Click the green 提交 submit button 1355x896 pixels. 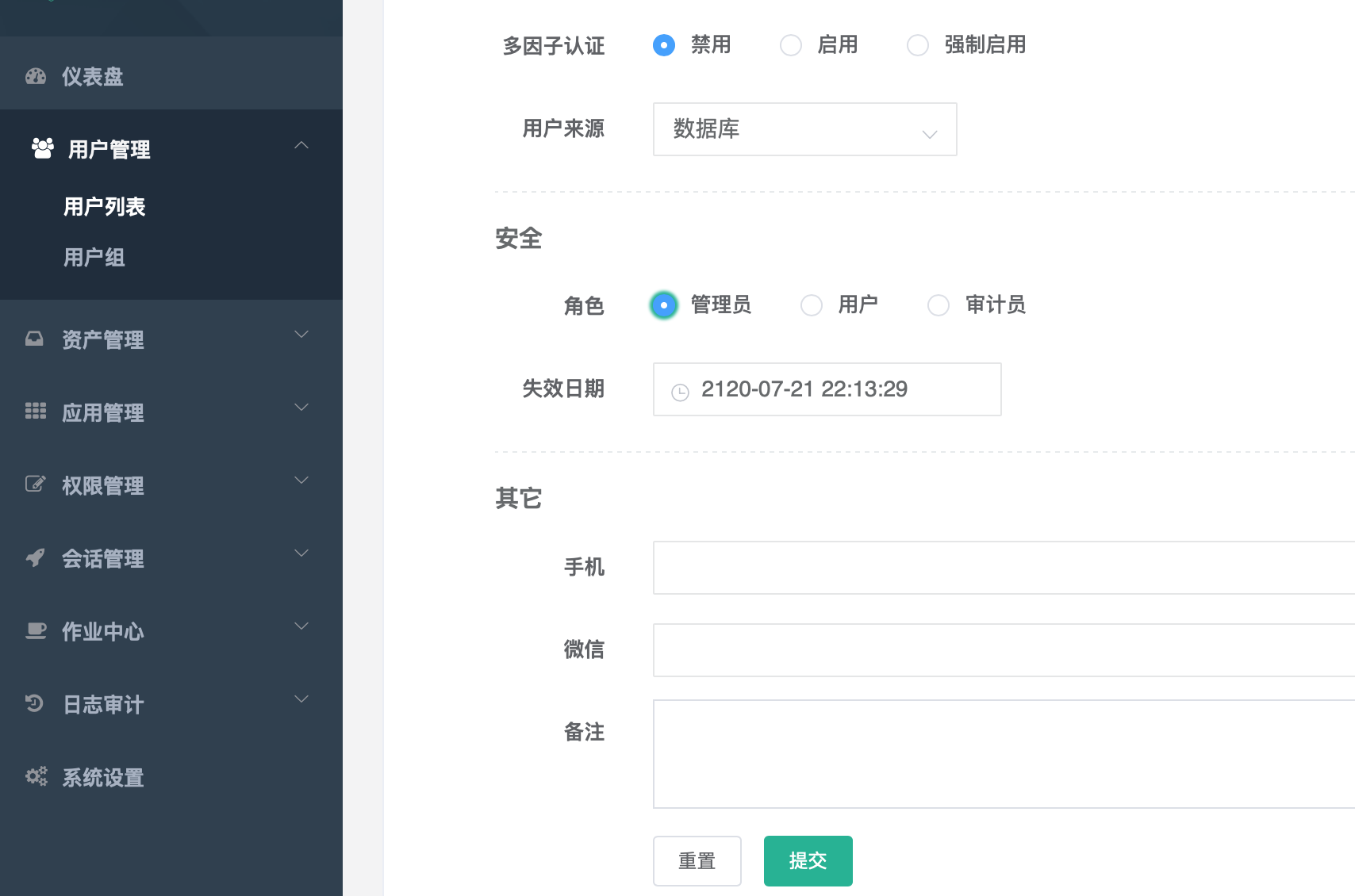[808, 861]
